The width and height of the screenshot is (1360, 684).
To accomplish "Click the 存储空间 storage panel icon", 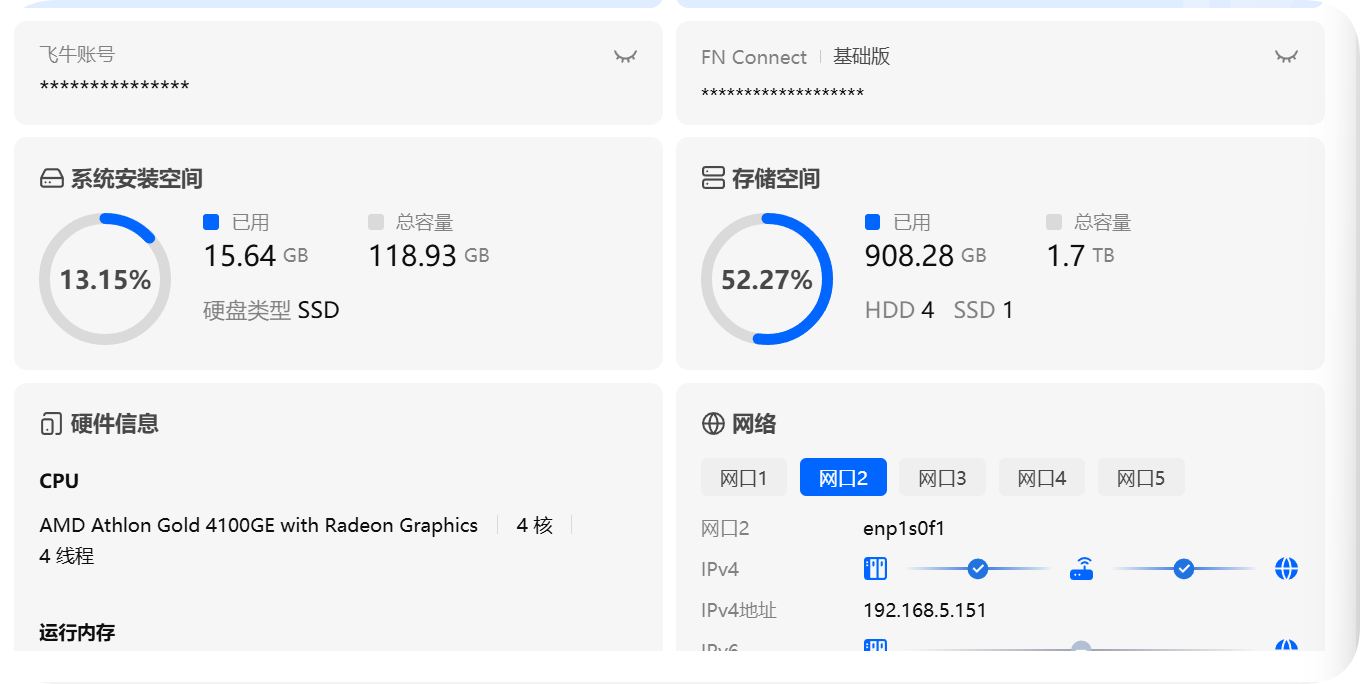I will point(710,177).
